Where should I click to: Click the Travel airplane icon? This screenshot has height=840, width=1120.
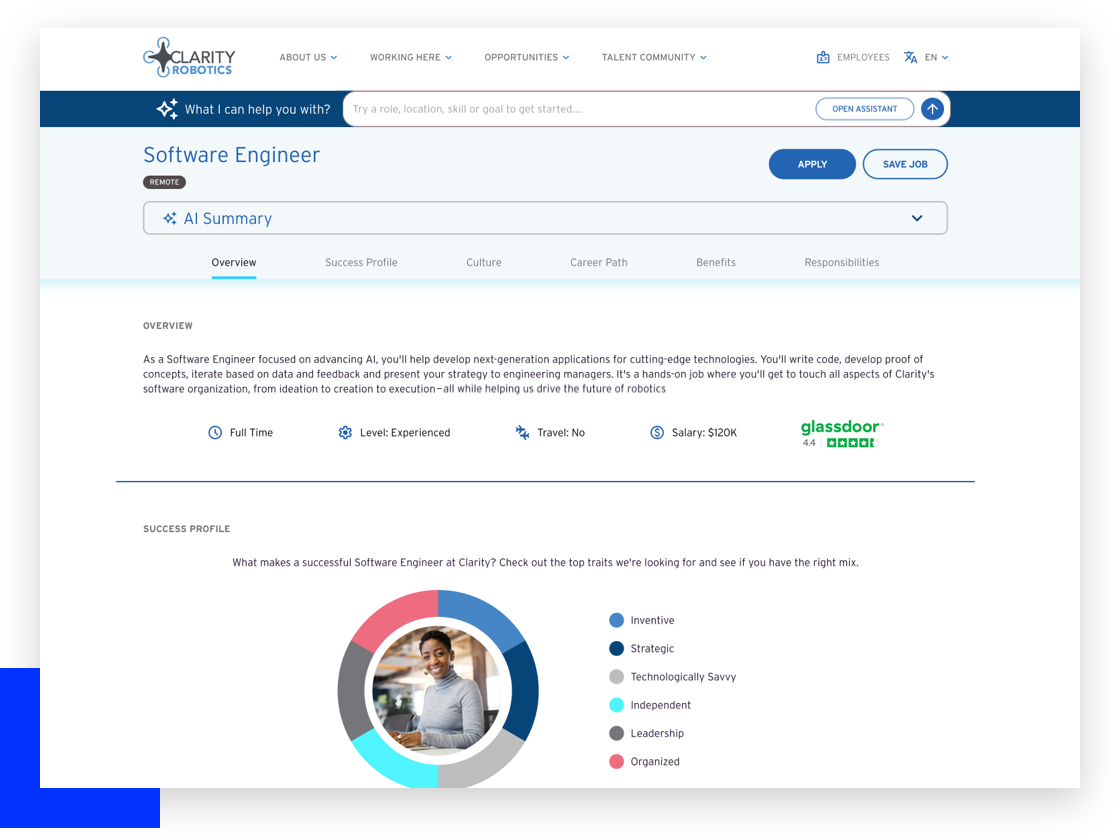pyautogui.click(x=522, y=433)
